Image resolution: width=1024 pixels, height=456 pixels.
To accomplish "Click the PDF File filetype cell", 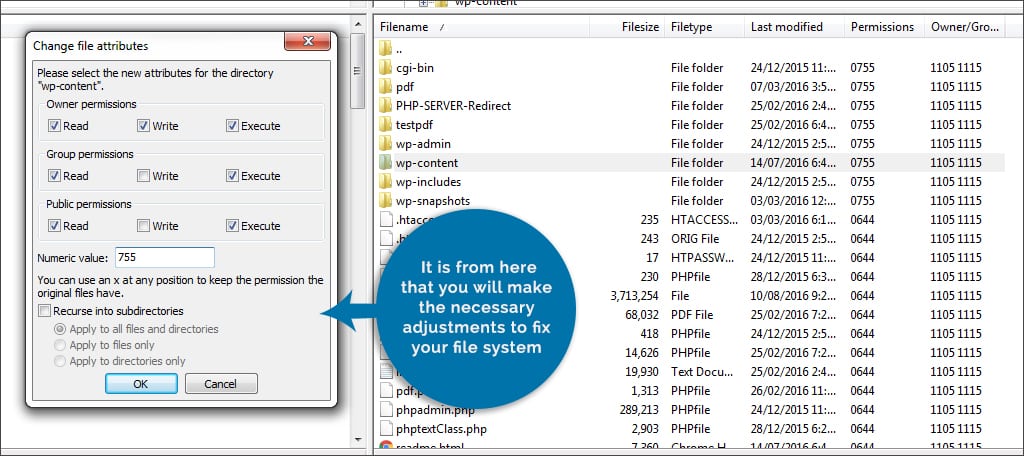I will point(693,314).
